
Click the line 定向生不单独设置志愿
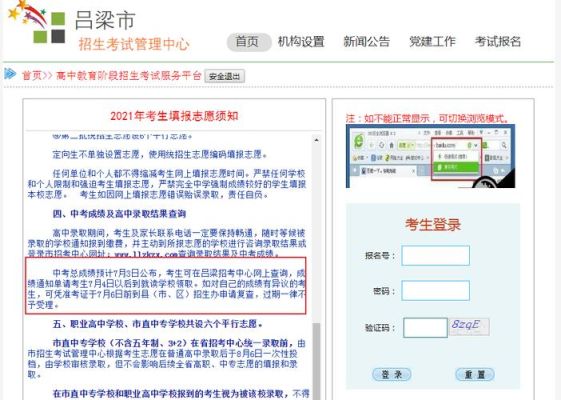[x=160, y=155]
